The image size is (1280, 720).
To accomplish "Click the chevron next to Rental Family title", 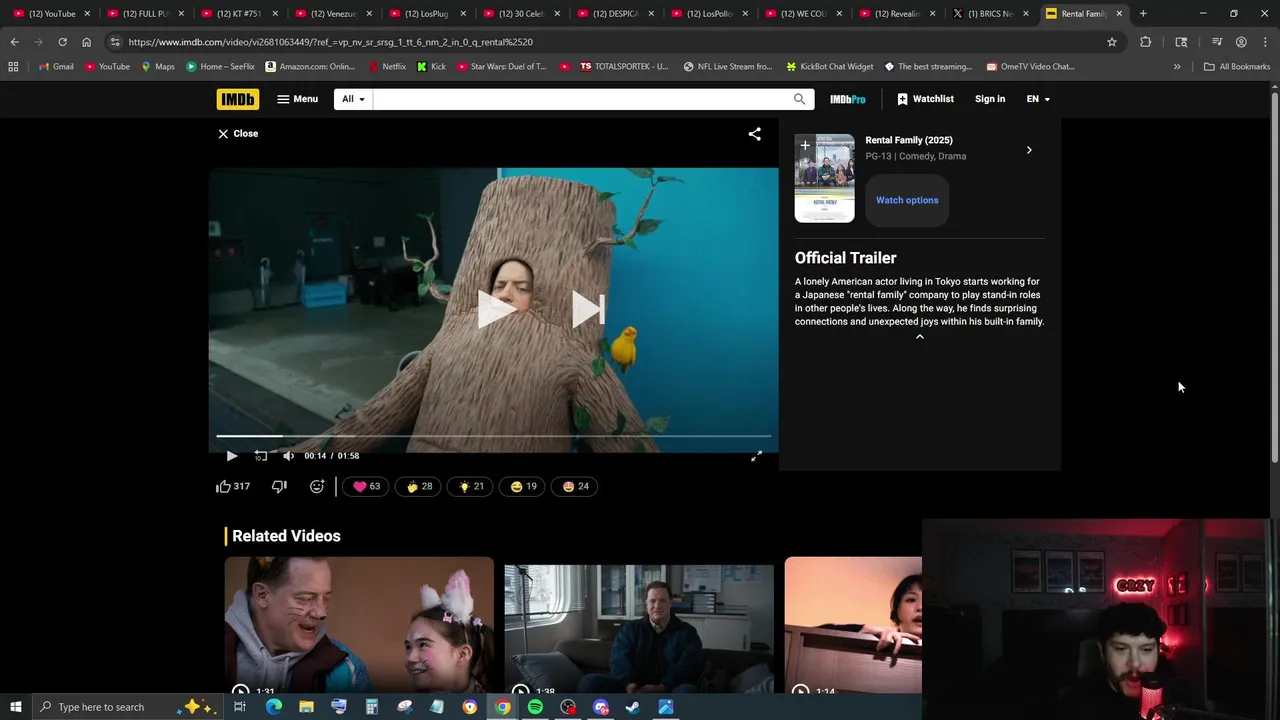I will [x=1029, y=150].
